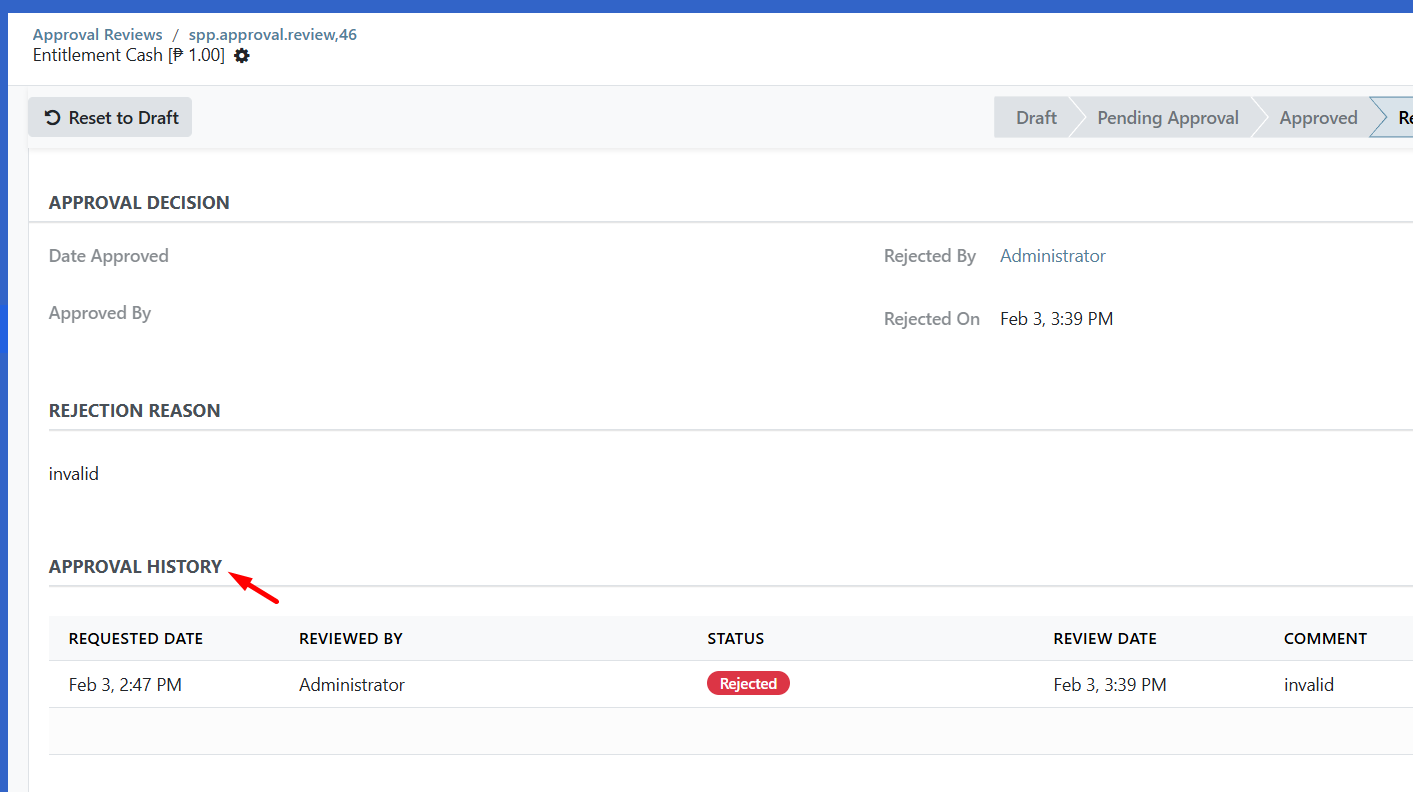
Task: Sort by the Status column header
Action: [x=735, y=639]
